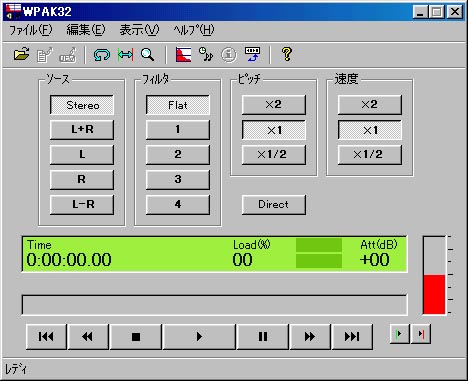468x381 pixels.
Task: Set speed to ×1/2
Action: coord(370,155)
